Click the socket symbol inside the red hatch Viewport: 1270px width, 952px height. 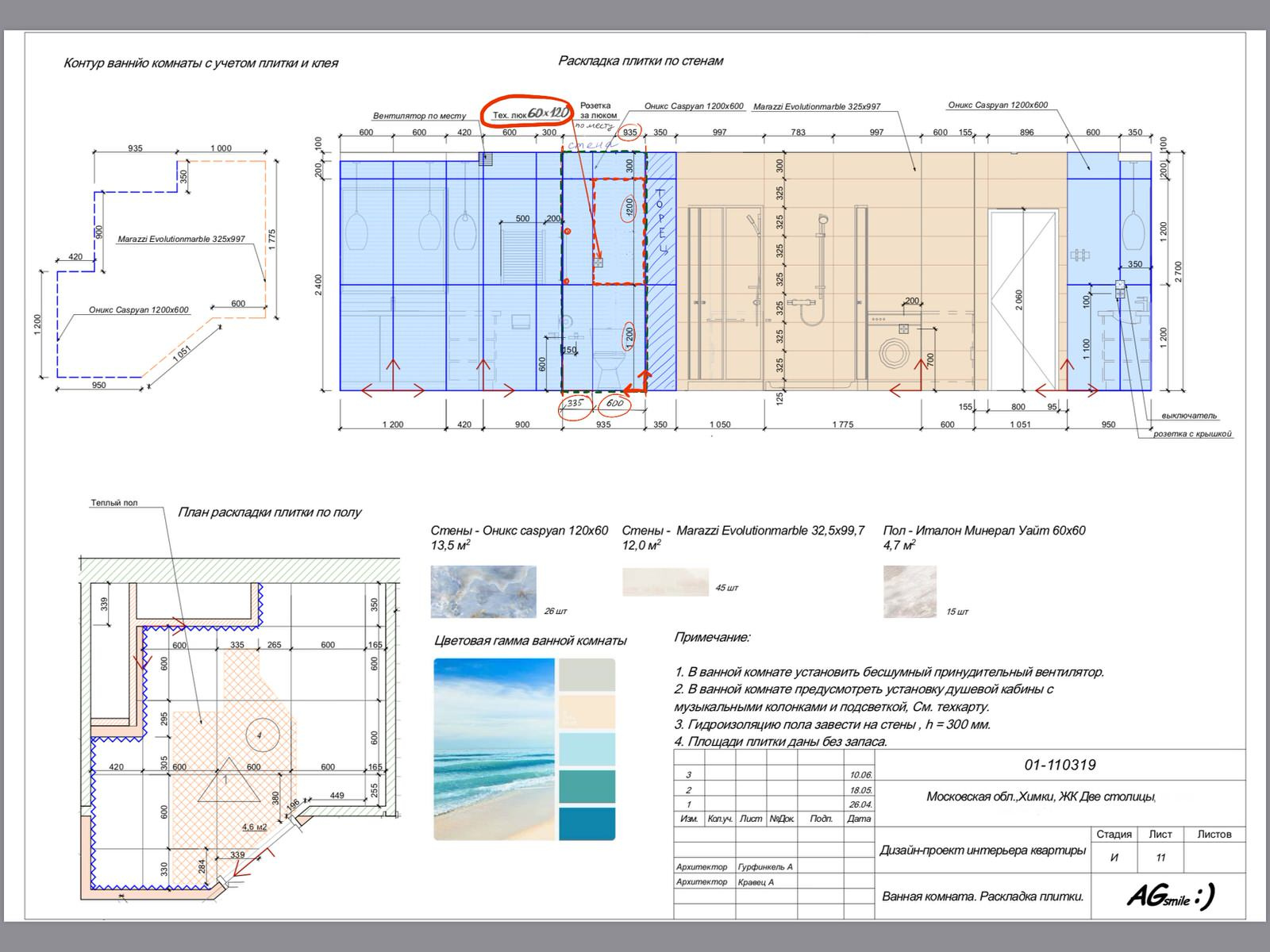click(x=598, y=262)
